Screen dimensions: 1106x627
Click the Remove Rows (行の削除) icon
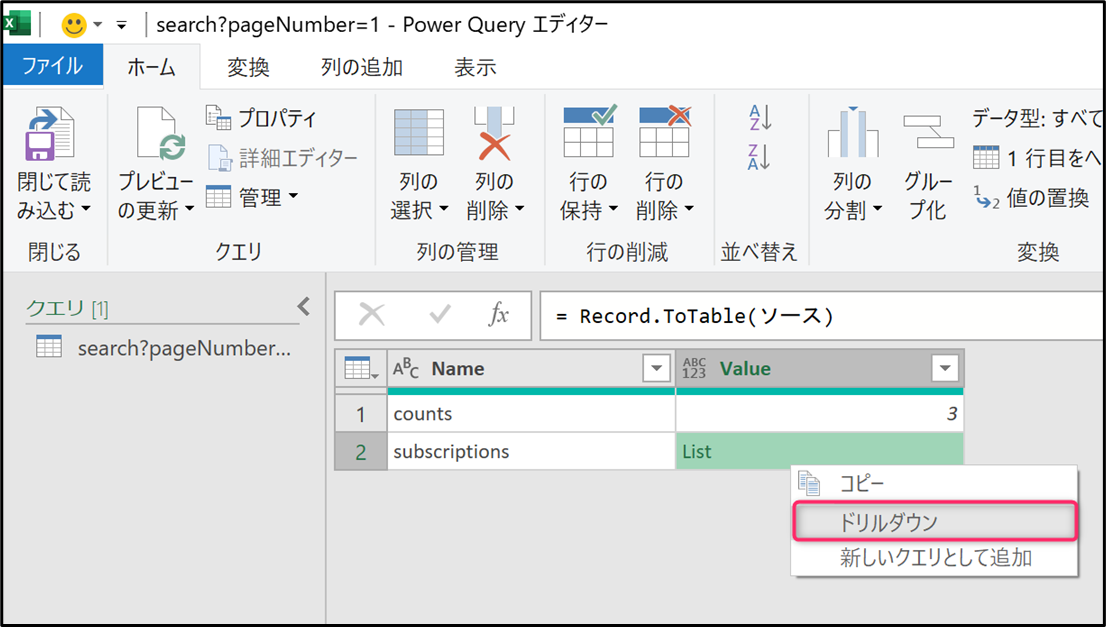[665, 131]
